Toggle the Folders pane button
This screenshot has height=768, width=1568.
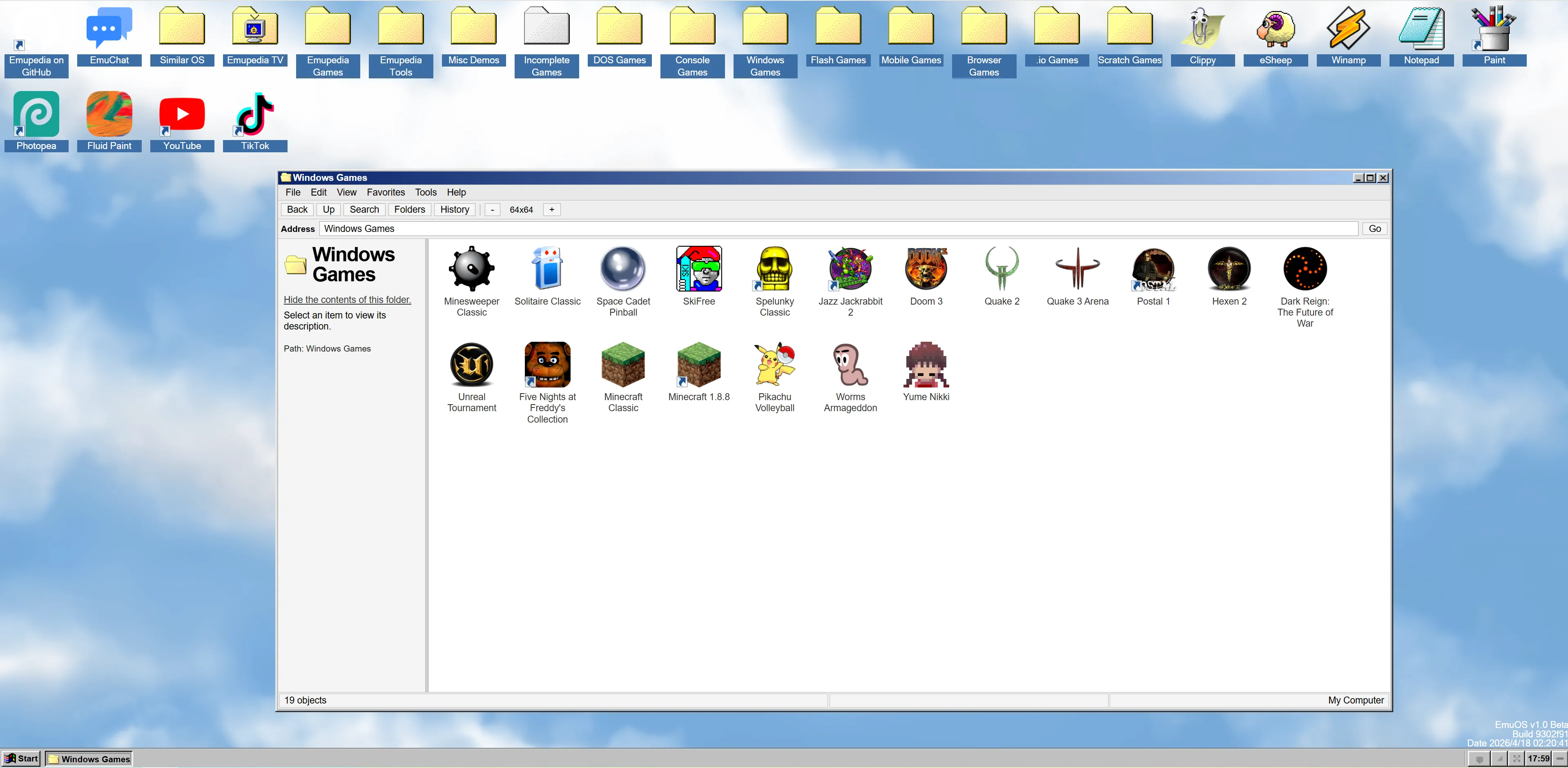[409, 209]
